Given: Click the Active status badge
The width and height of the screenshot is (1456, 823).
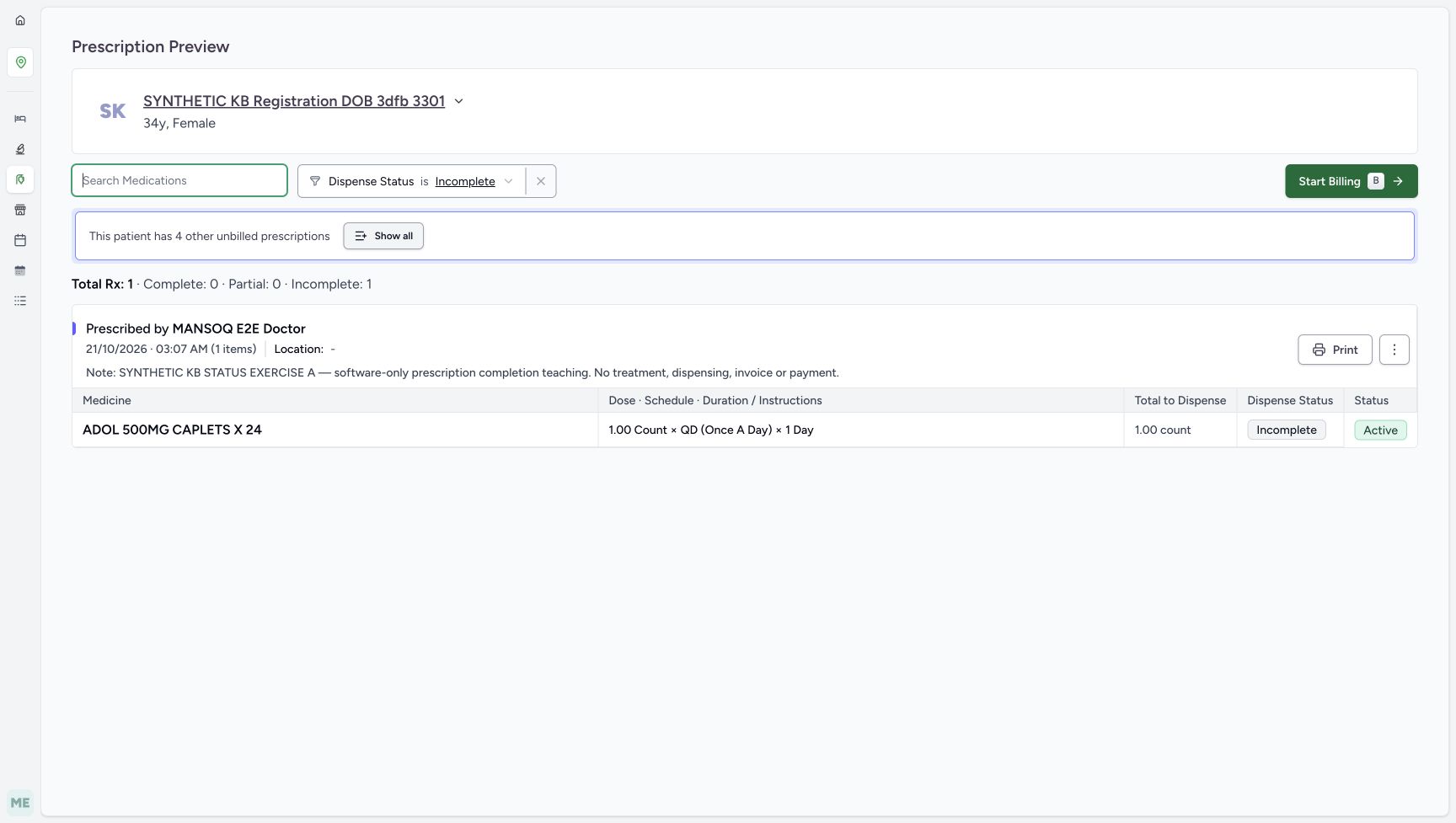Looking at the screenshot, I should click(x=1380, y=430).
